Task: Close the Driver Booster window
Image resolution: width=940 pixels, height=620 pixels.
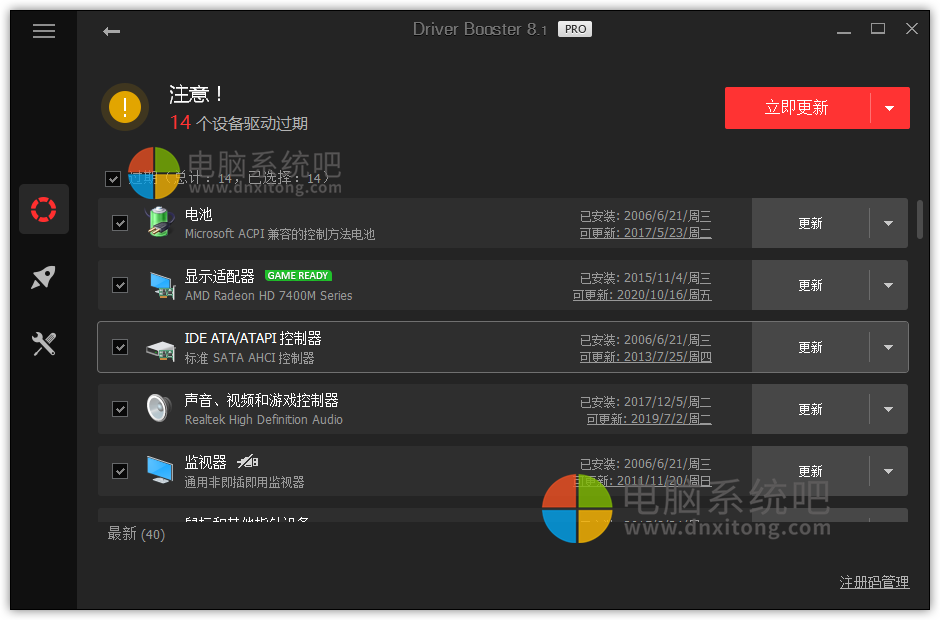Action: pos(912,28)
